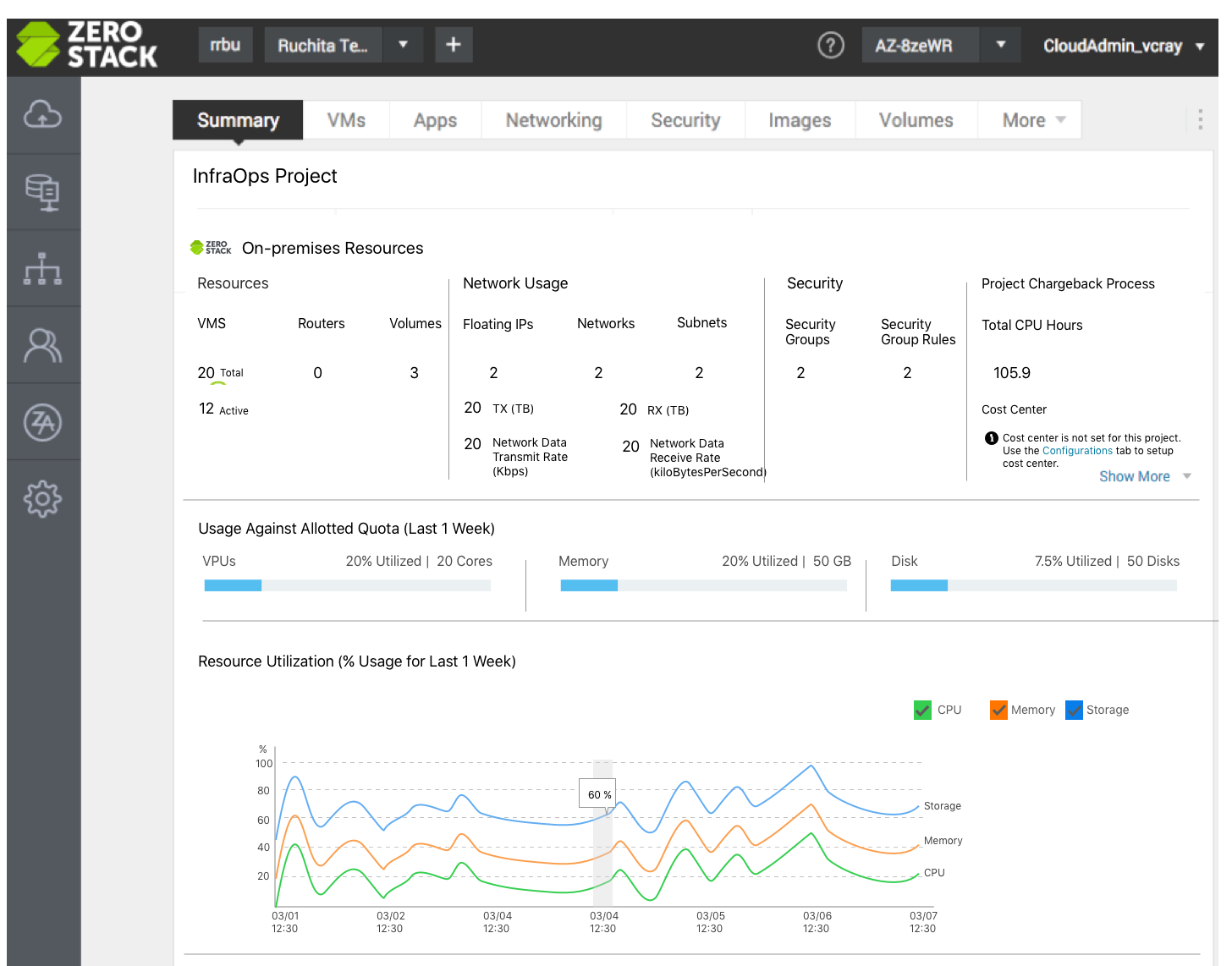Open the server infrastructure sidebar icon
The image size is (1232, 966).
43,192
